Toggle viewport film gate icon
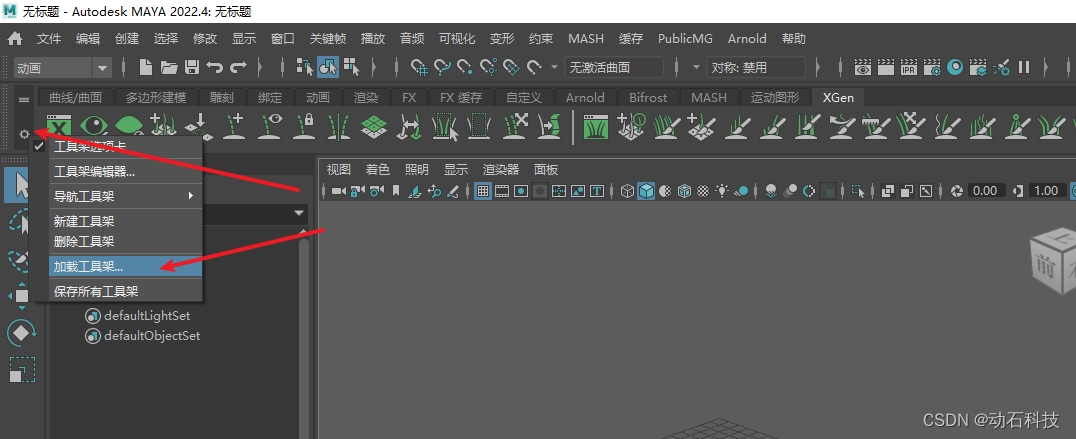The image size is (1076, 439). click(x=502, y=191)
